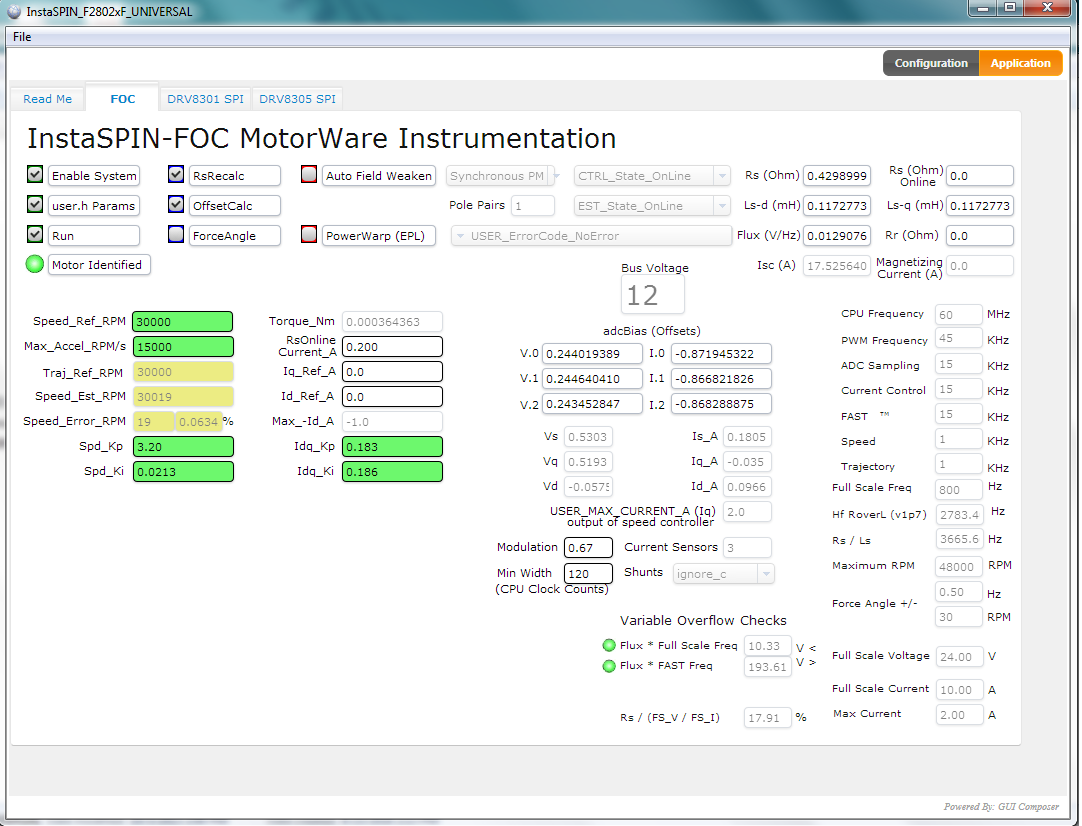Toggle the Enable System checkbox
1082x826 pixels.
point(35,174)
